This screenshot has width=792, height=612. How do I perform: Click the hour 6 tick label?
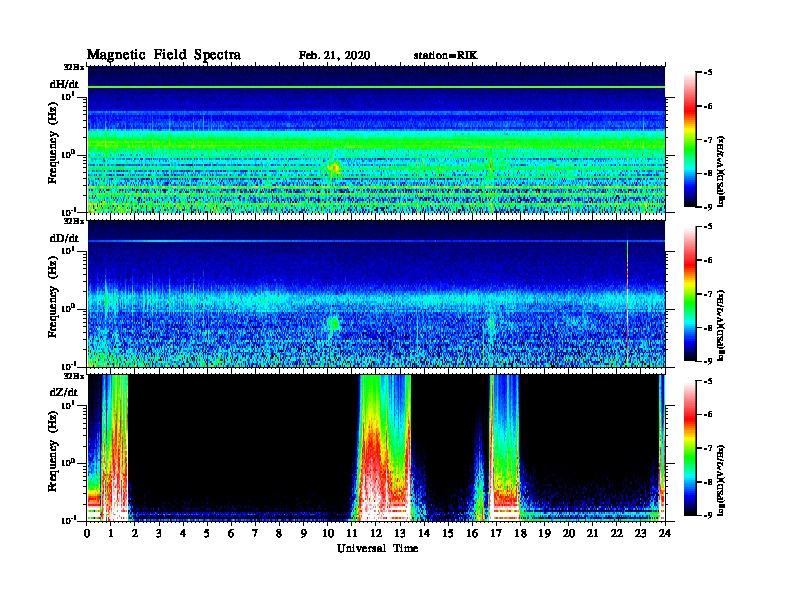(x=232, y=533)
